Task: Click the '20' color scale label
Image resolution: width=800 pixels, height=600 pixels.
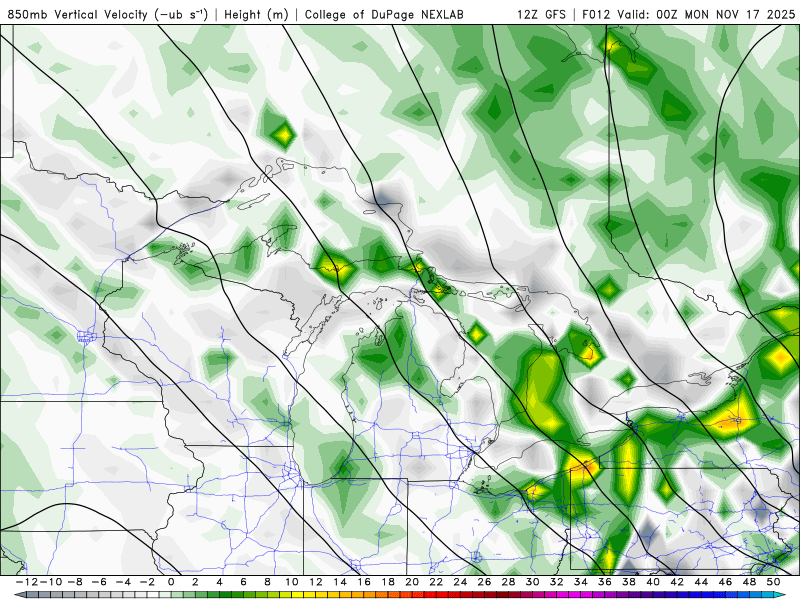Action: click(x=412, y=582)
